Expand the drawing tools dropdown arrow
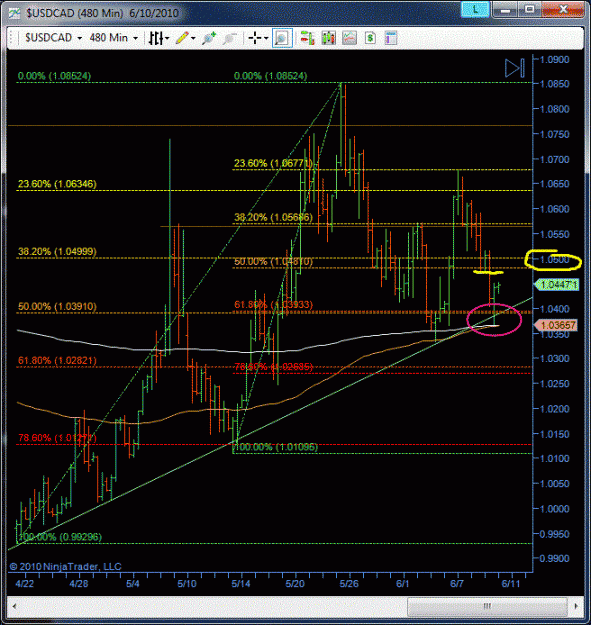591x625 pixels. 193,39
